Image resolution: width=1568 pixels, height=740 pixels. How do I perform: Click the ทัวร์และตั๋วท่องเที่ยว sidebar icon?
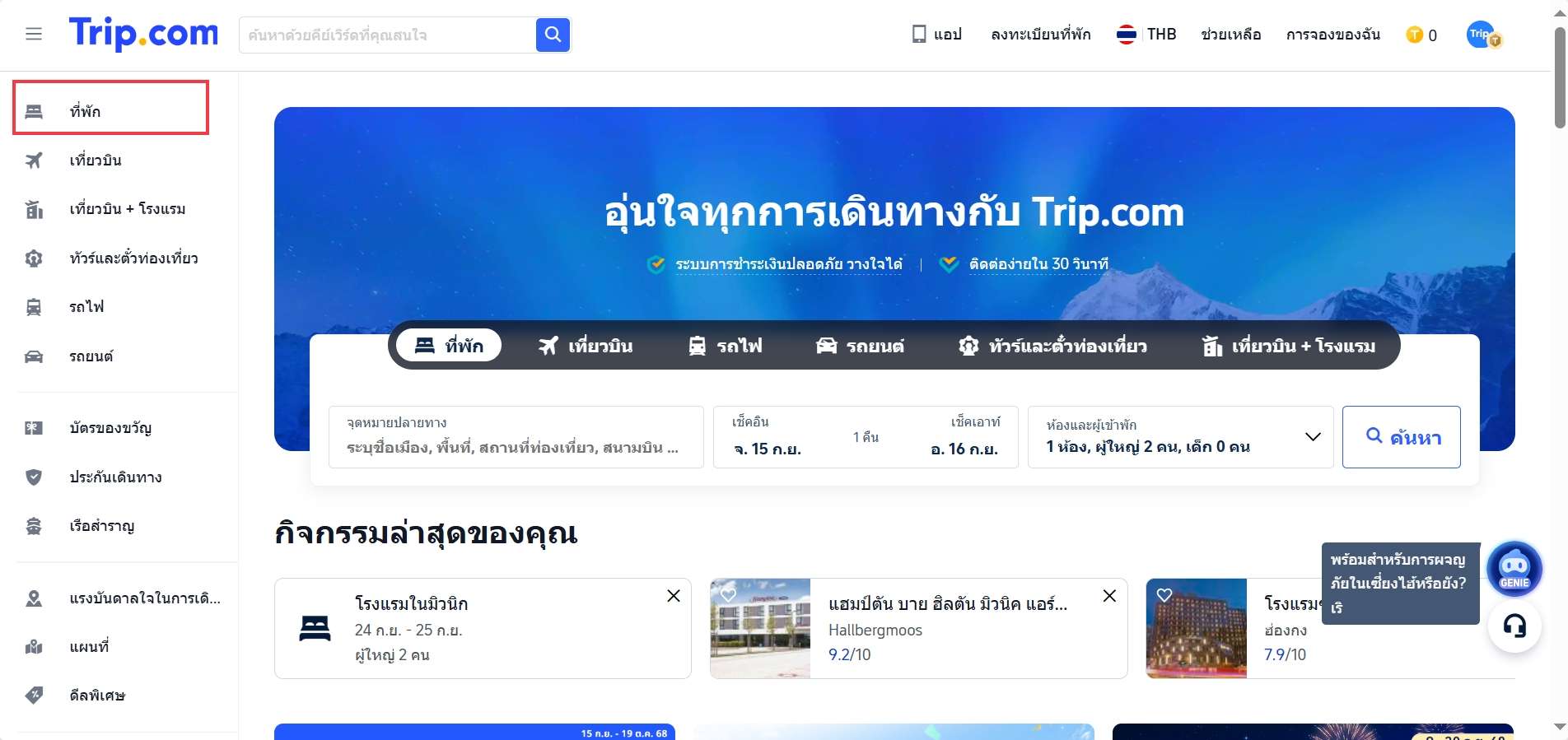[34, 258]
